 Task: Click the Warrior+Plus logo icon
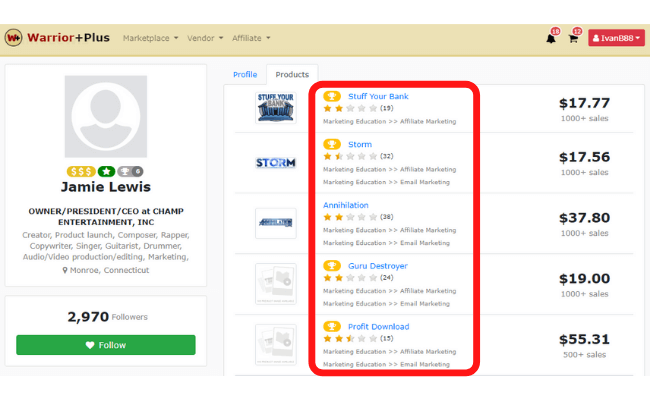(x=13, y=38)
